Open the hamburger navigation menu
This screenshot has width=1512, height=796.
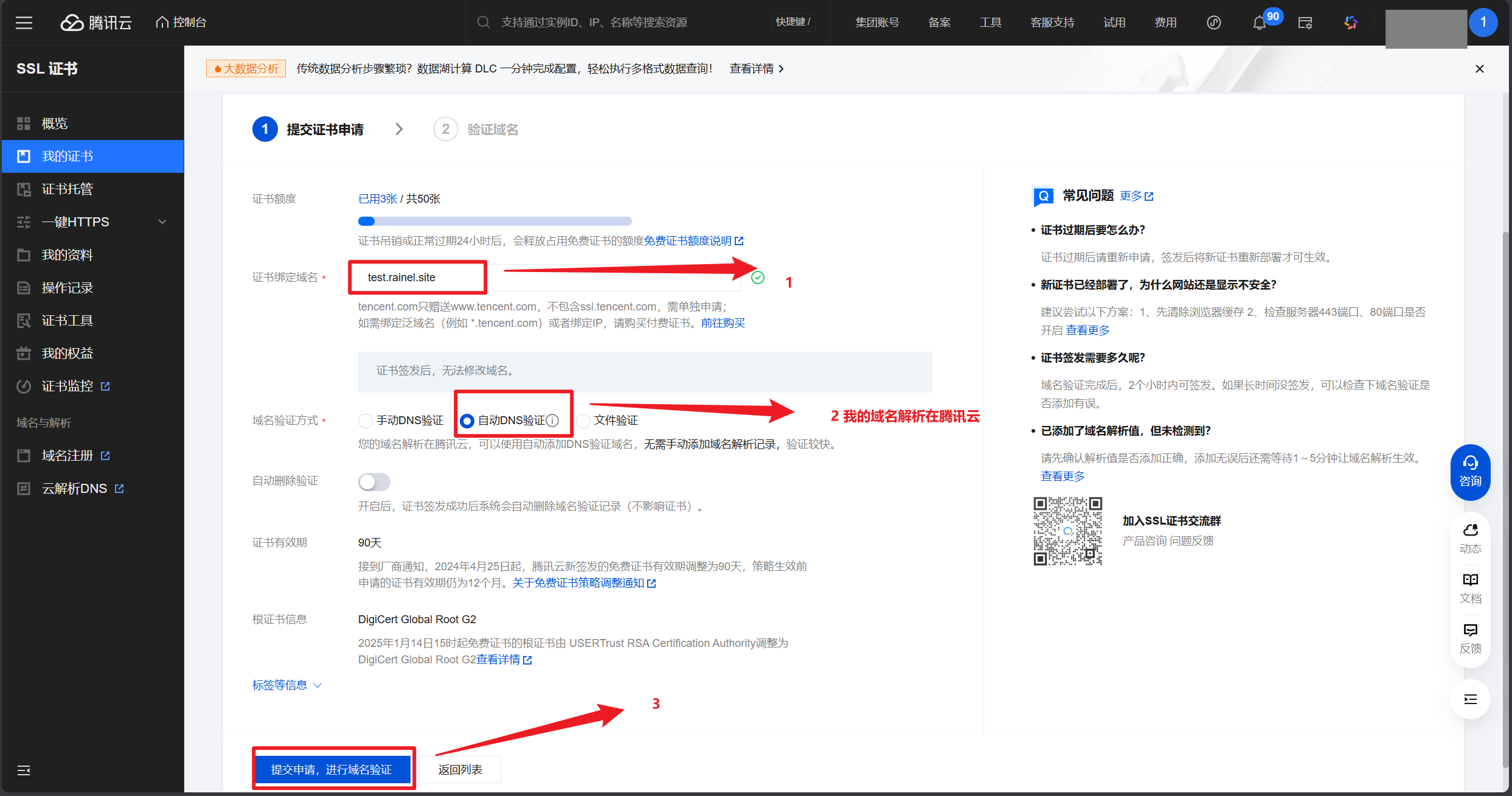pyautogui.click(x=24, y=23)
